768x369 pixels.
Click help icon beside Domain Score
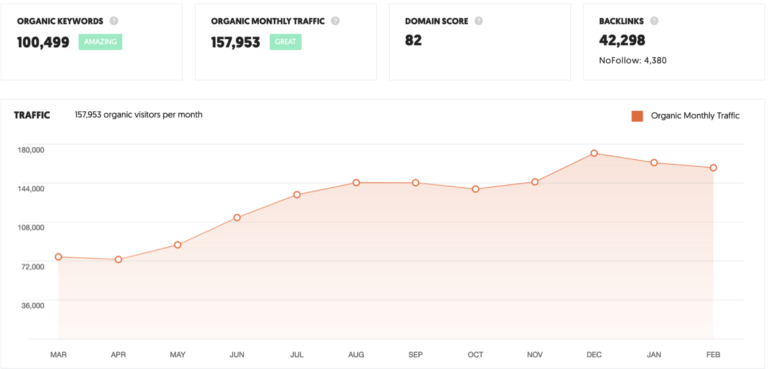pos(479,21)
